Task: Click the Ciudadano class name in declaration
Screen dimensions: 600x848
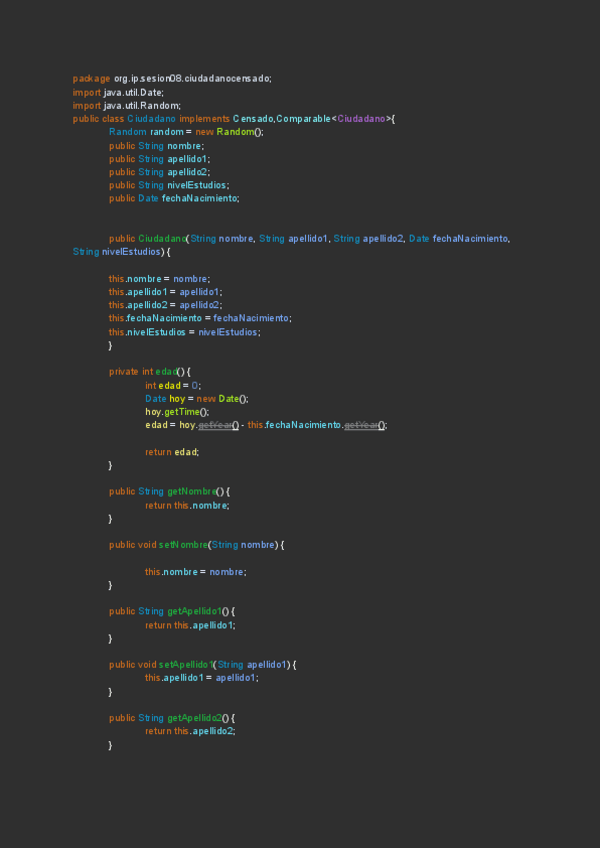Action: 152,118
